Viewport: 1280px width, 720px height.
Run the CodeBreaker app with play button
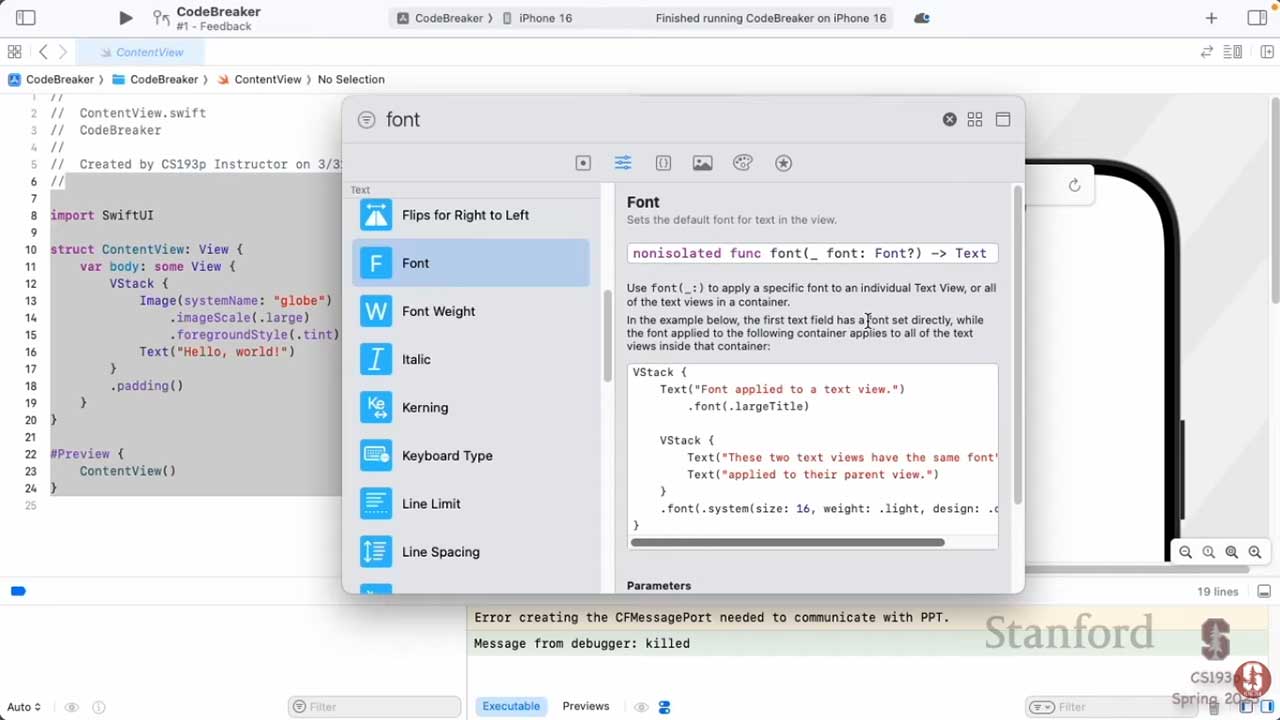coord(125,18)
